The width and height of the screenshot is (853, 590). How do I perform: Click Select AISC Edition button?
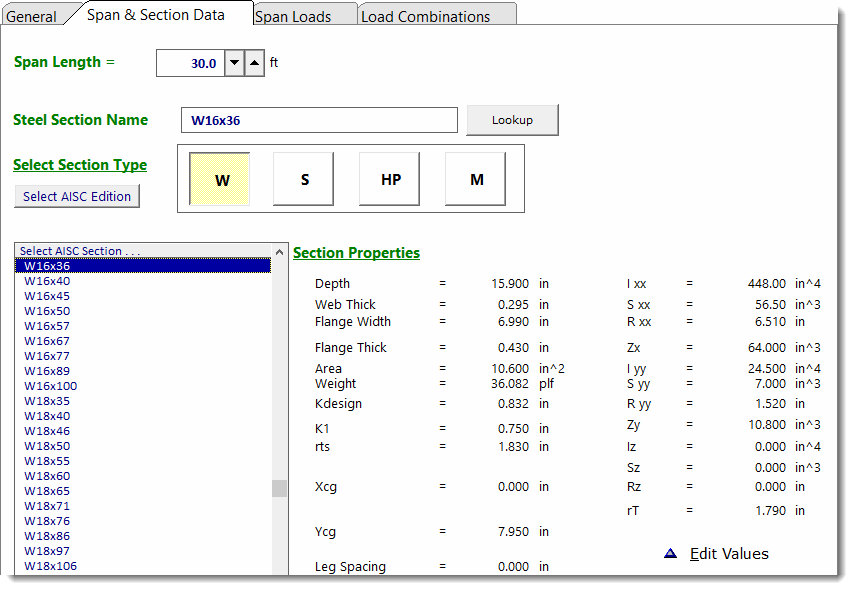click(77, 196)
